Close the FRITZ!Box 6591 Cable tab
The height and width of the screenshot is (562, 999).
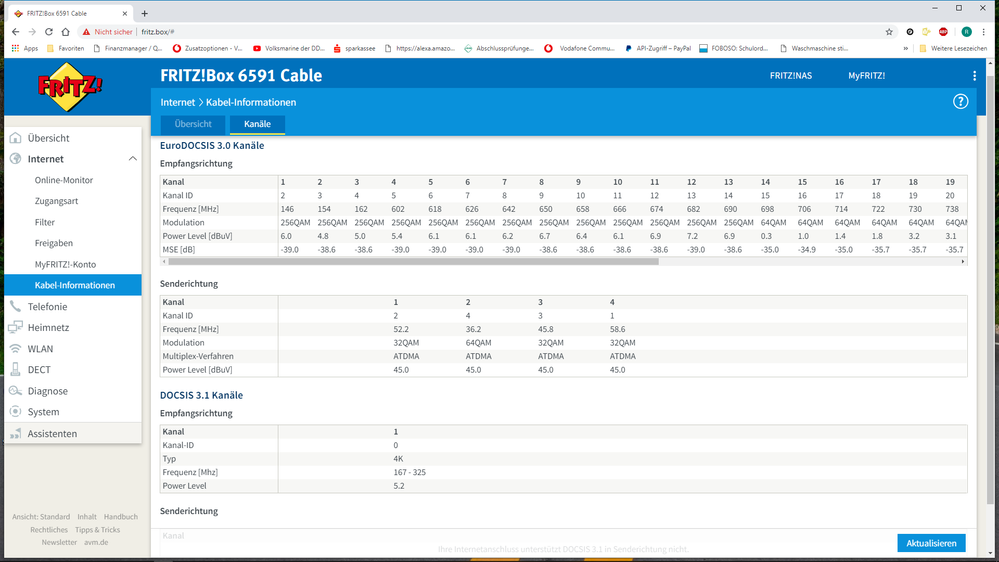pyautogui.click(x=124, y=13)
